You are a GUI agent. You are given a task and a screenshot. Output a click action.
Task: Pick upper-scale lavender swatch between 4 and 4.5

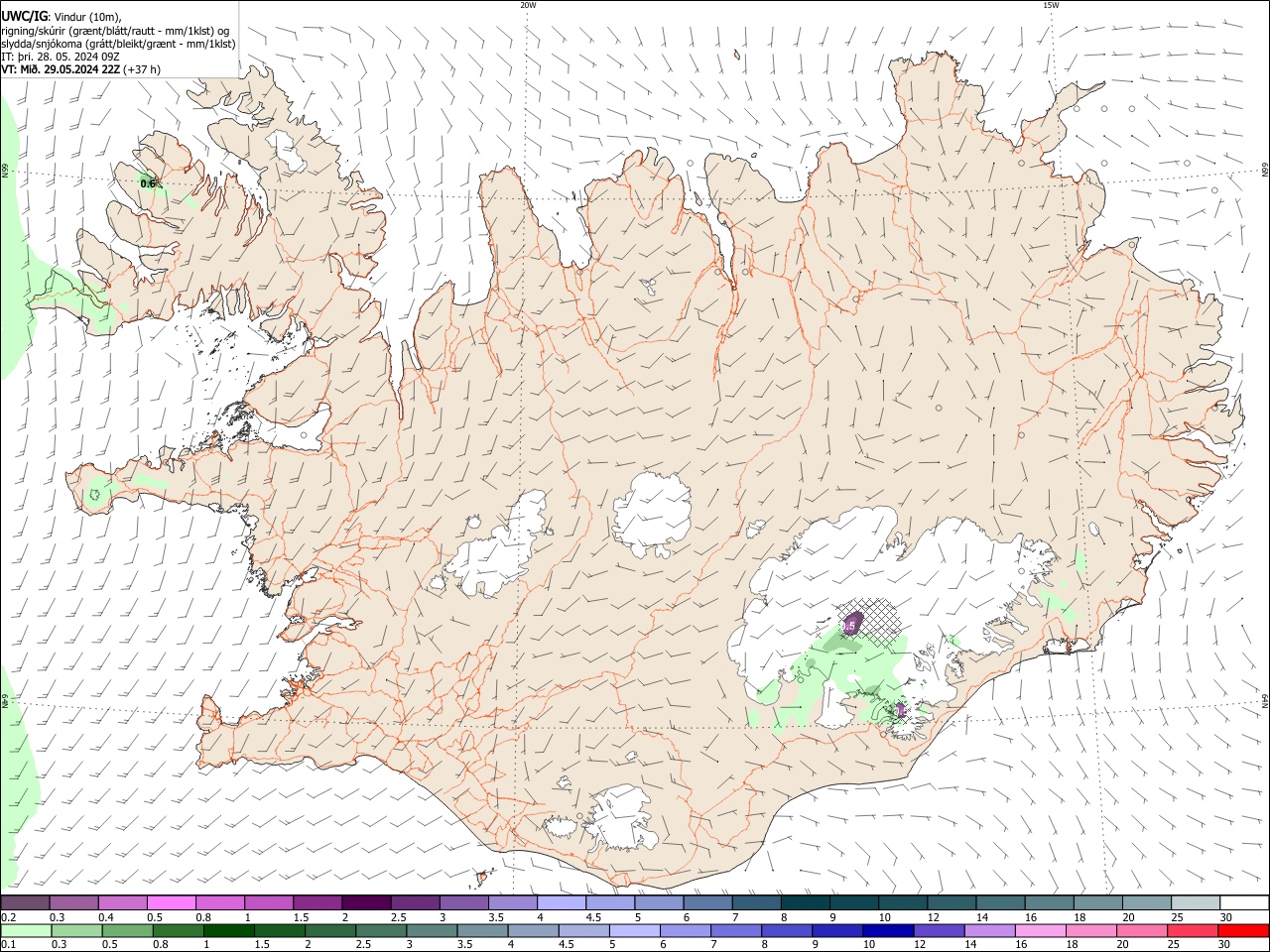pyautogui.click(x=562, y=902)
